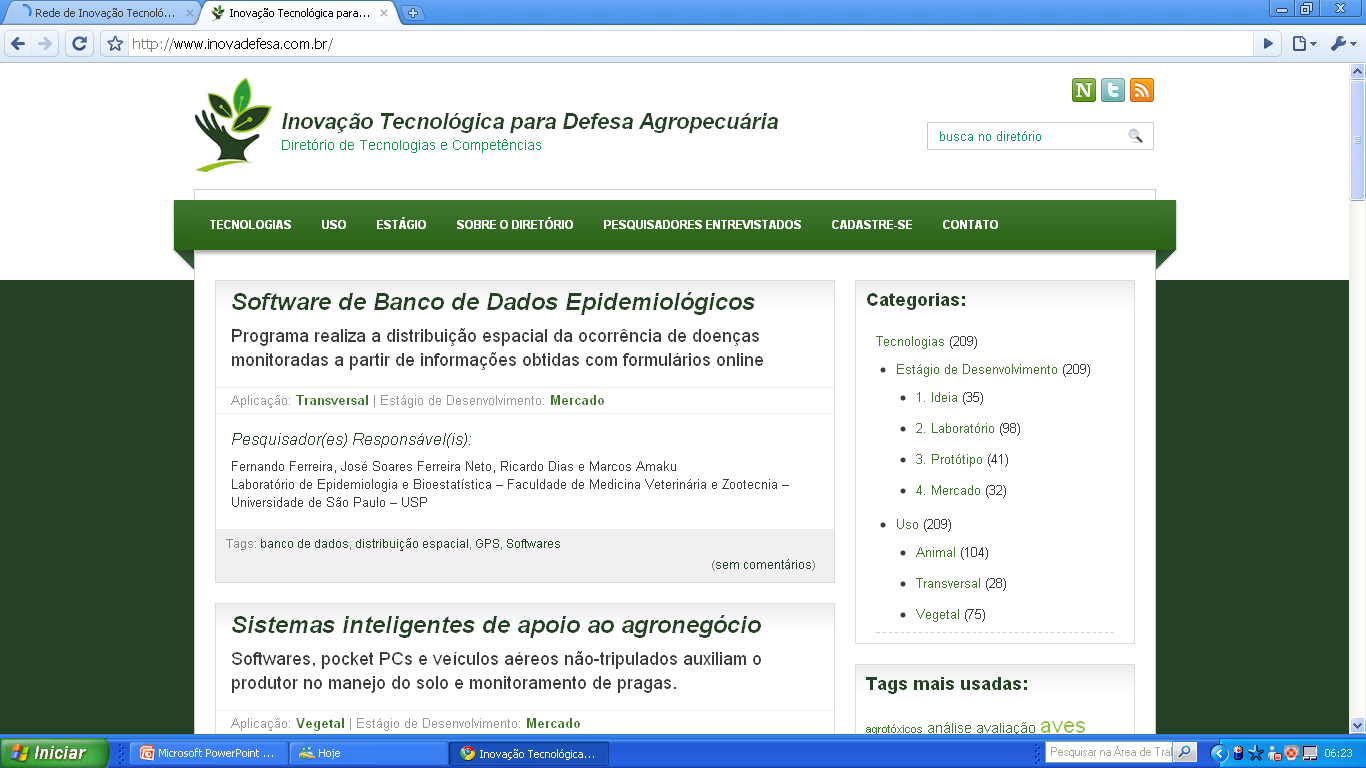
Task: Click the 'avaliação' tag in tag cloud
Action: click(1006, 728)
